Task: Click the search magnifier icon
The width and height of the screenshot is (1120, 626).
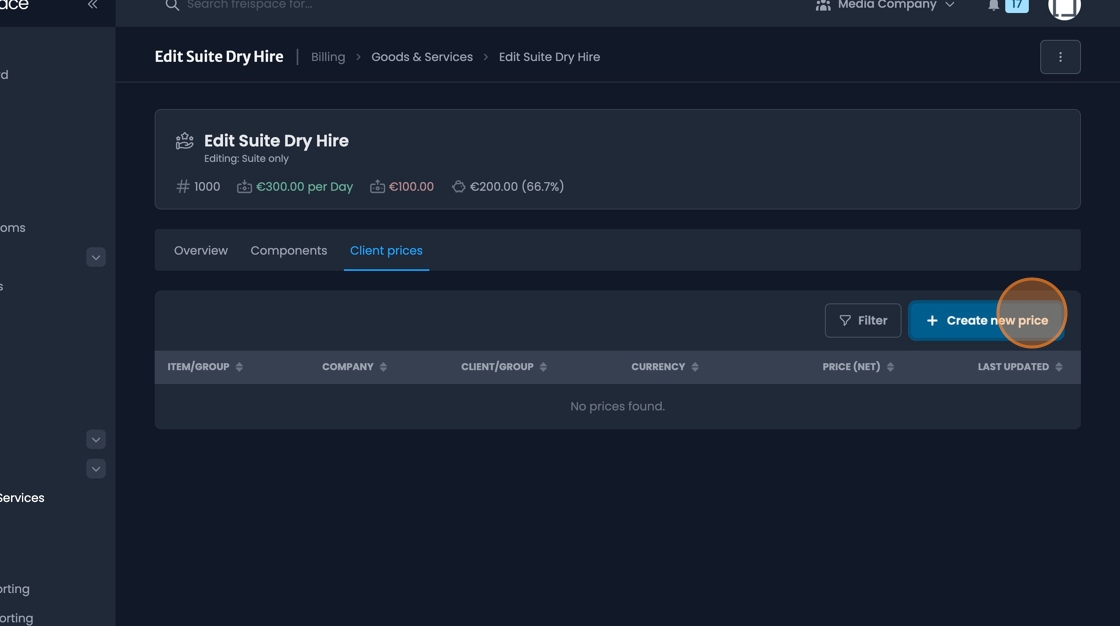Action: pos(171,5)
